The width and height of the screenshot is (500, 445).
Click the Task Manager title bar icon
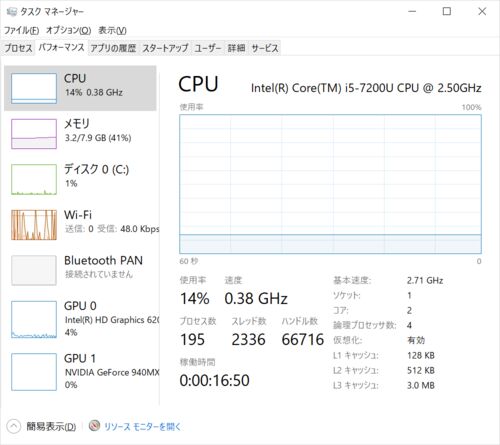coord(12,12)
